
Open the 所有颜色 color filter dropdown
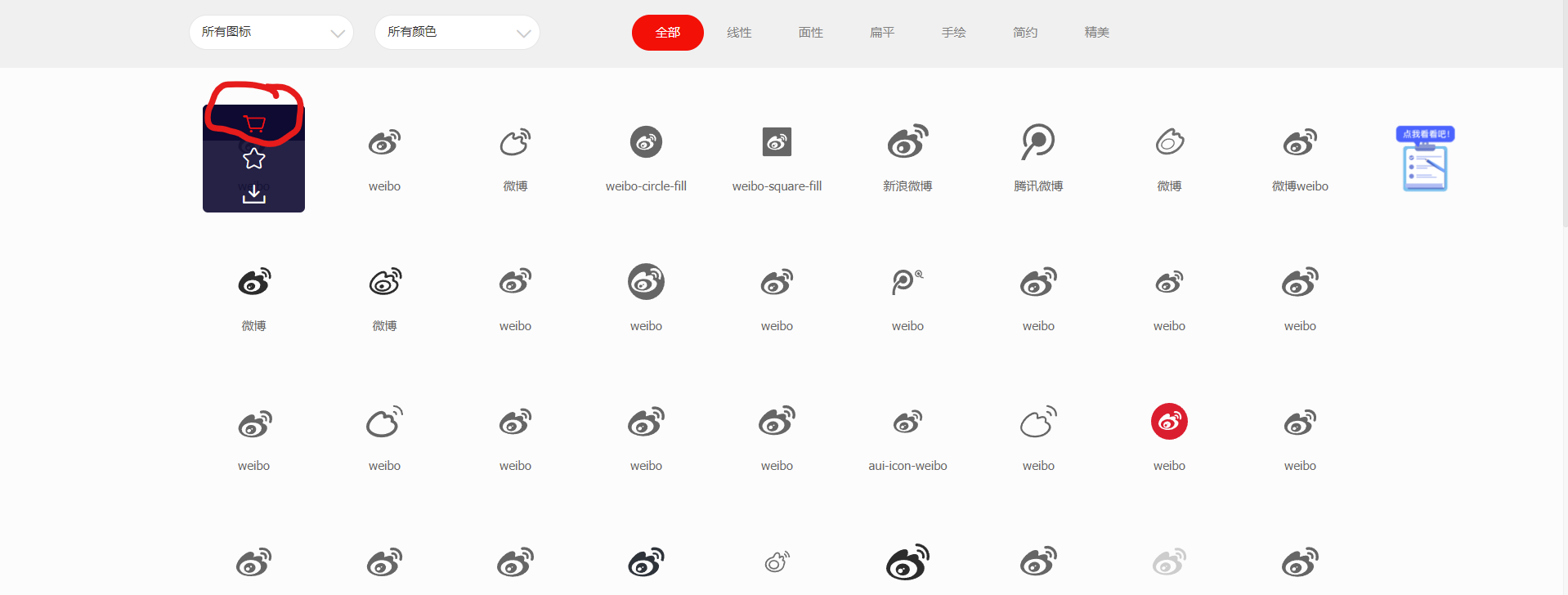point(457,33)
